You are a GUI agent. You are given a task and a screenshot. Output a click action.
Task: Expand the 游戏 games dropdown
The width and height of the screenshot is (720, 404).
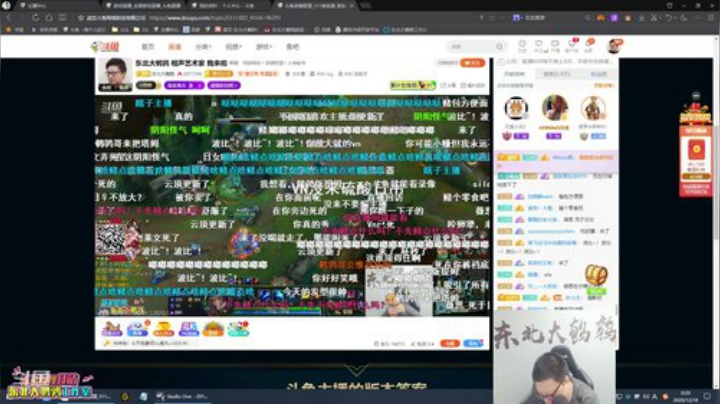(x=264, y=46)
